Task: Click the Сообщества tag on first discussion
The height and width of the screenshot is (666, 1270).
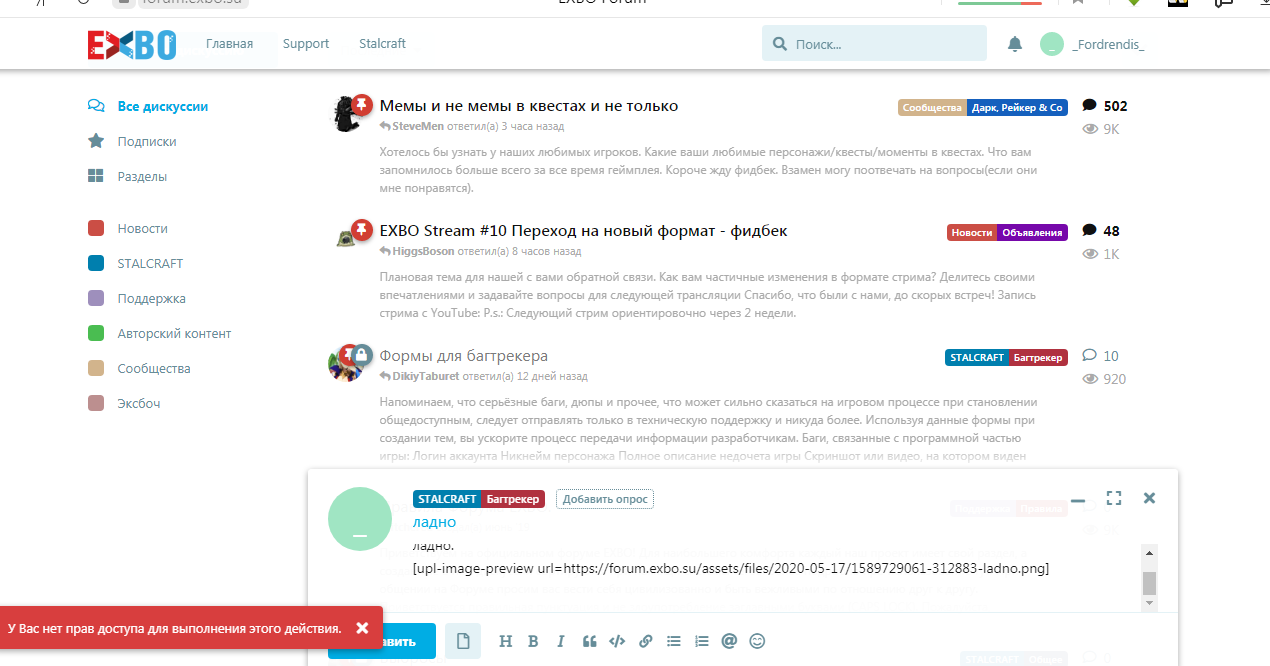Action: coord(932,107)
